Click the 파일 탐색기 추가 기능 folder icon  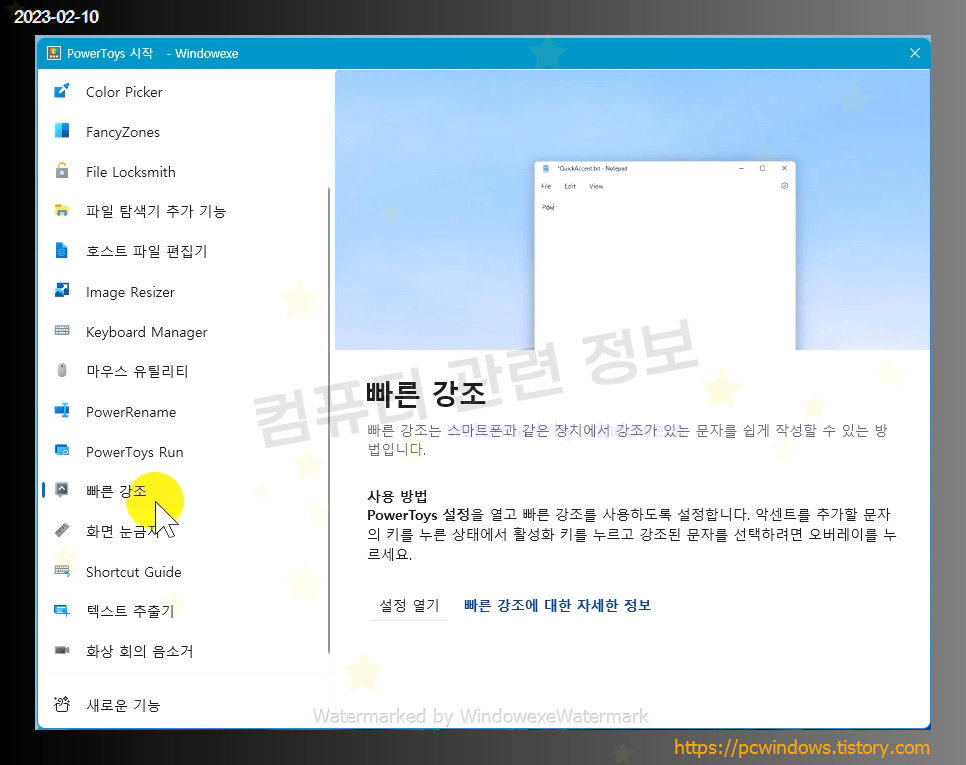click(62, 210)
